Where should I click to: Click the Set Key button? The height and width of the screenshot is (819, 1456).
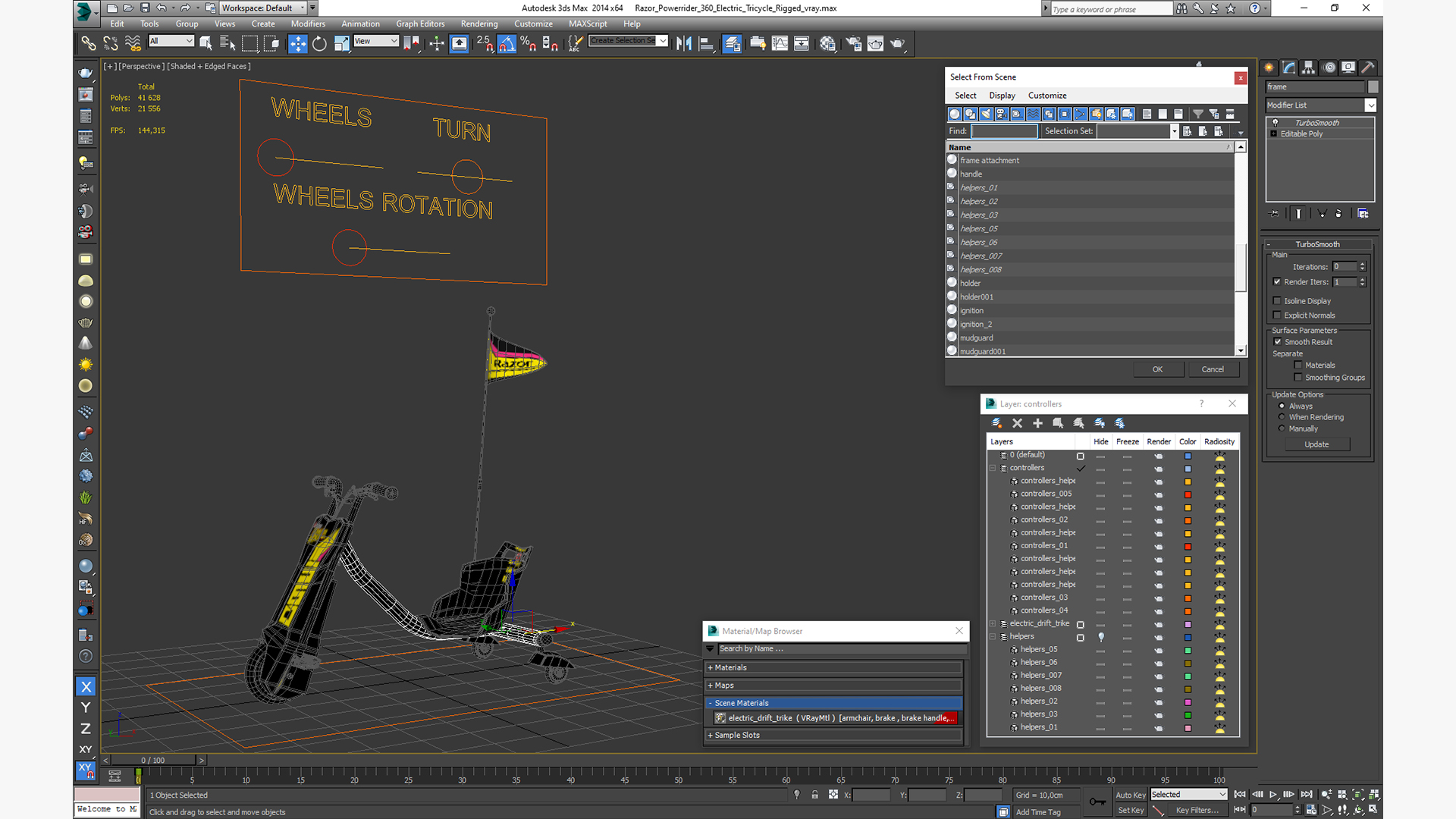click(x=1130, y=811)
